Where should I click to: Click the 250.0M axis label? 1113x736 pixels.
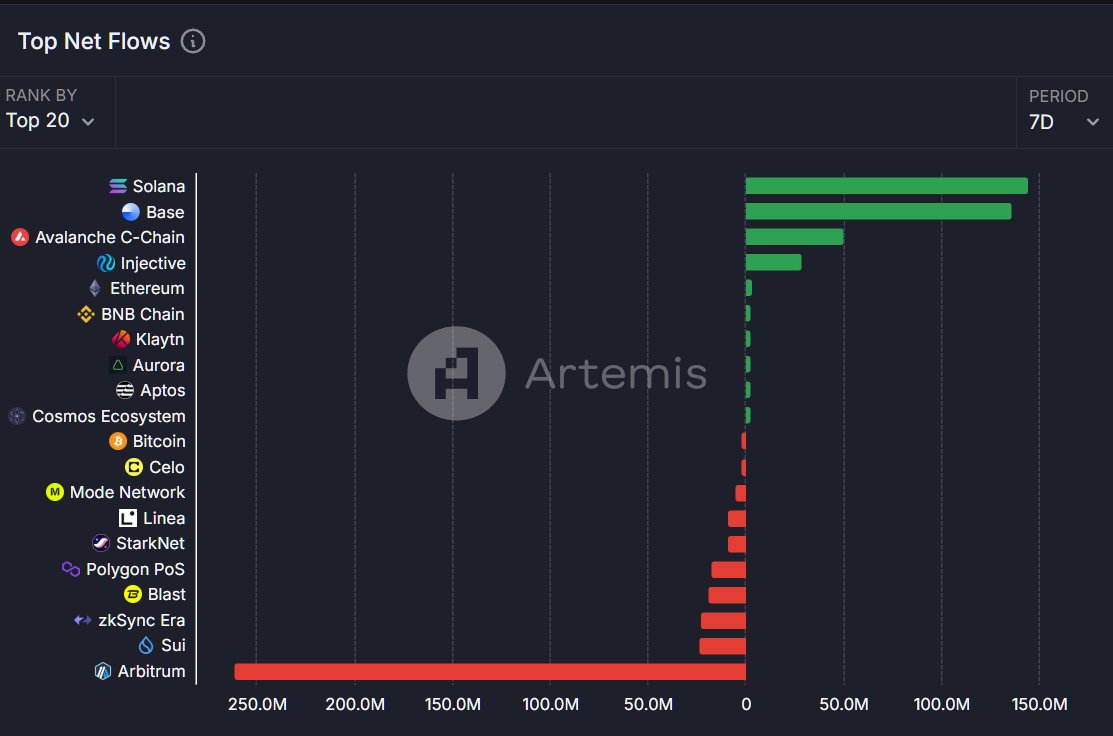(257, 704)
